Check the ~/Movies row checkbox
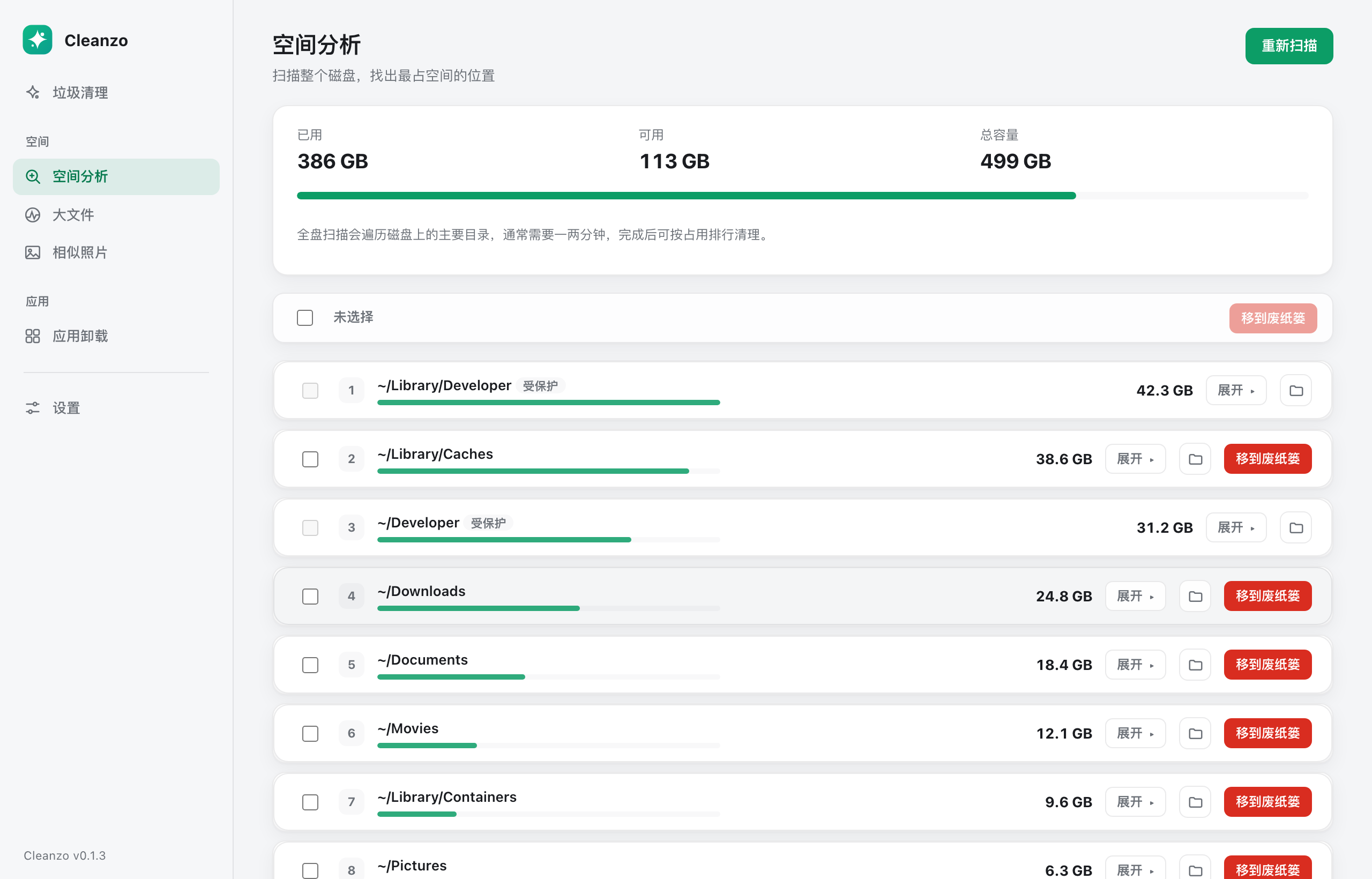 310,733
